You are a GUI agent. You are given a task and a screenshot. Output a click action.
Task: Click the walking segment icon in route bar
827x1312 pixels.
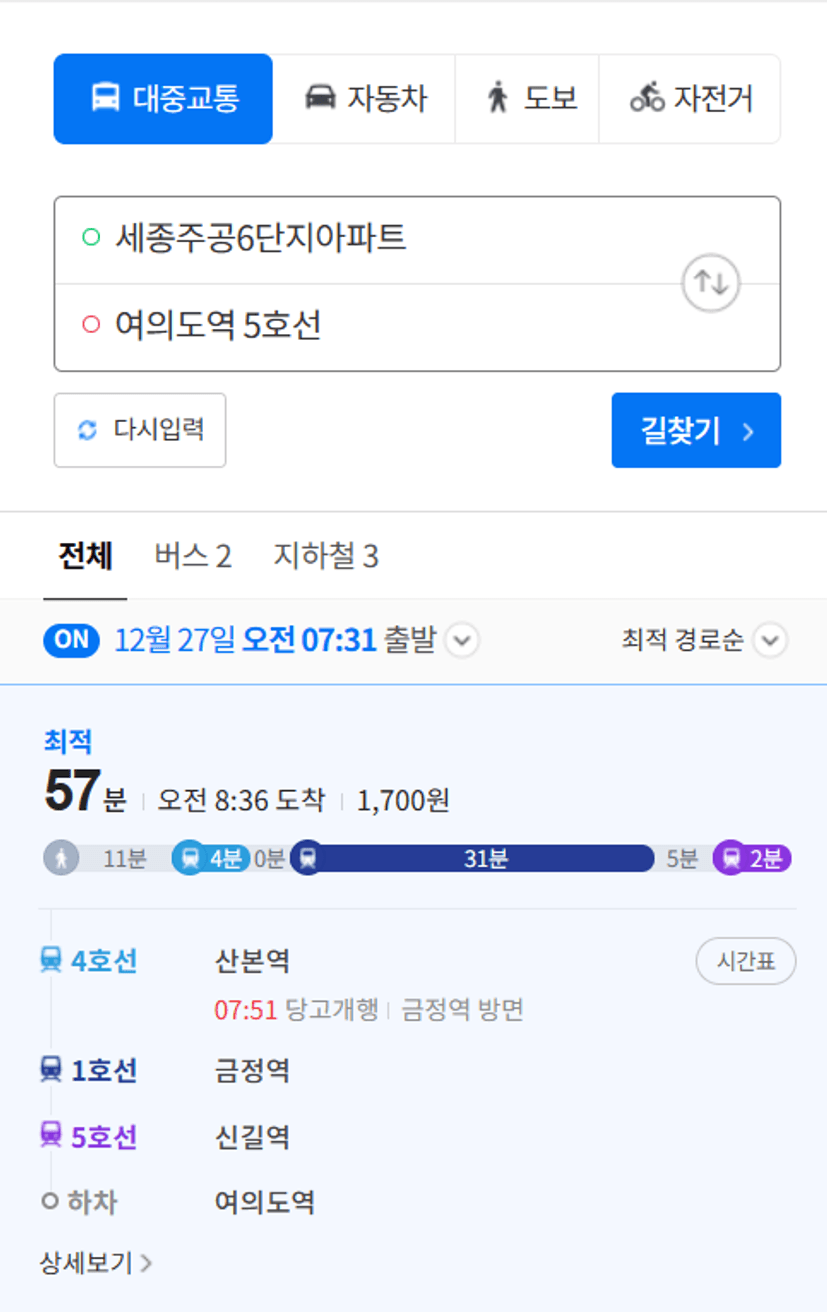tap(61, 858)
